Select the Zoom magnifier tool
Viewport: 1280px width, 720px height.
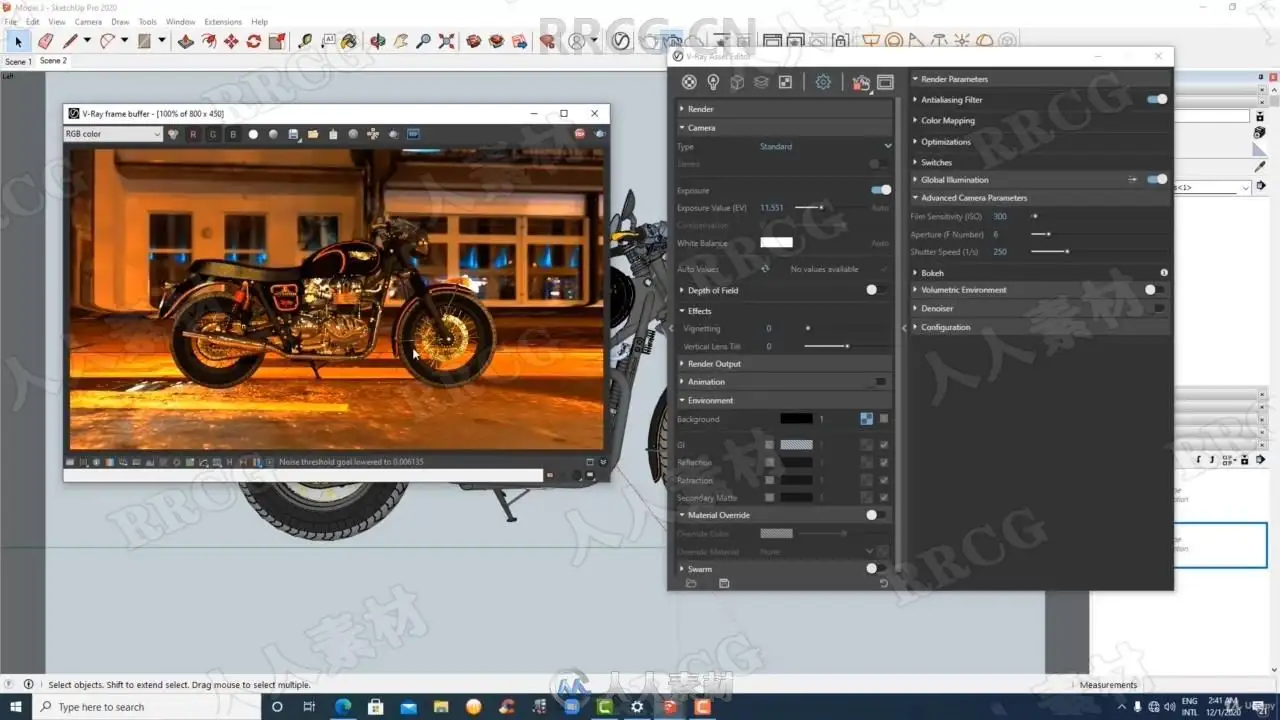point(424,41)
